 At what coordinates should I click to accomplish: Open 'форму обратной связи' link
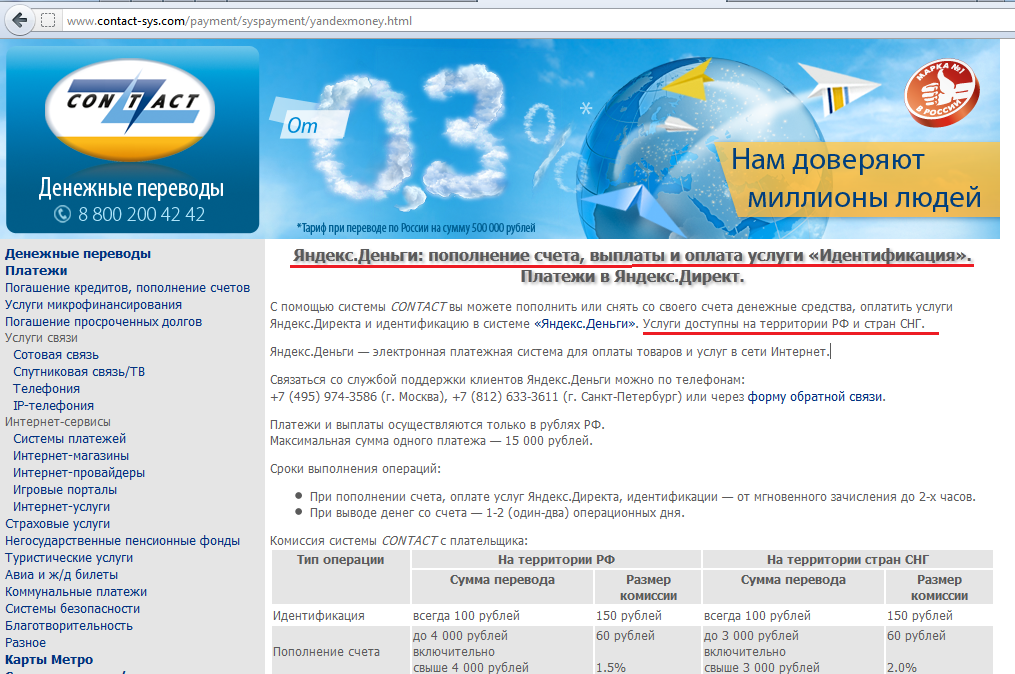[815, 397]
